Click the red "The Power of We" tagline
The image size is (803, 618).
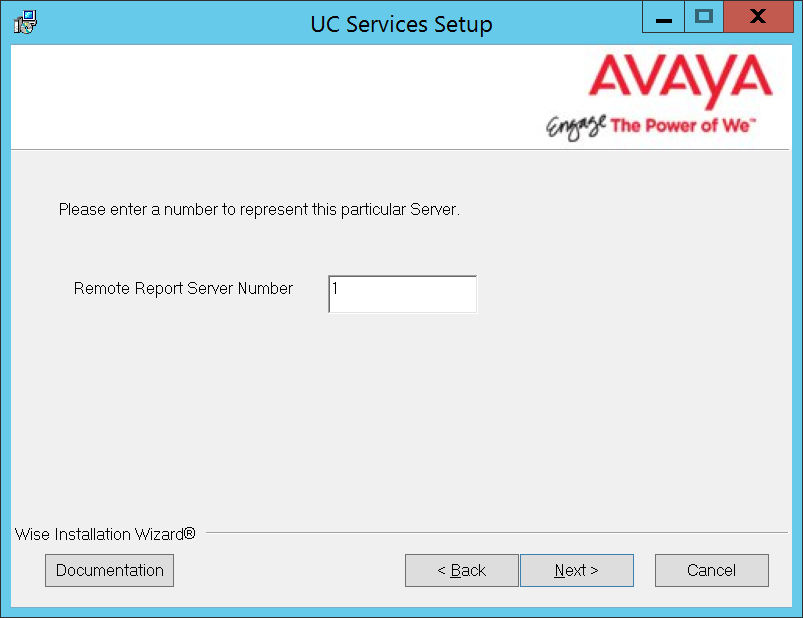683,125
